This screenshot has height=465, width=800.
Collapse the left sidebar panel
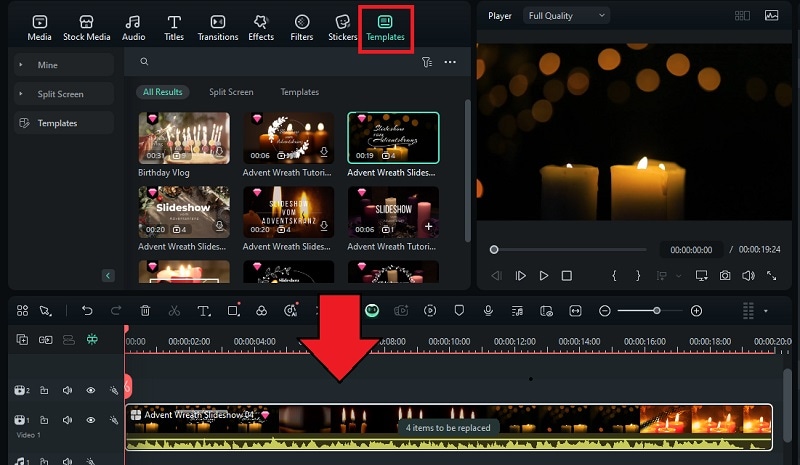click(108, 276)
